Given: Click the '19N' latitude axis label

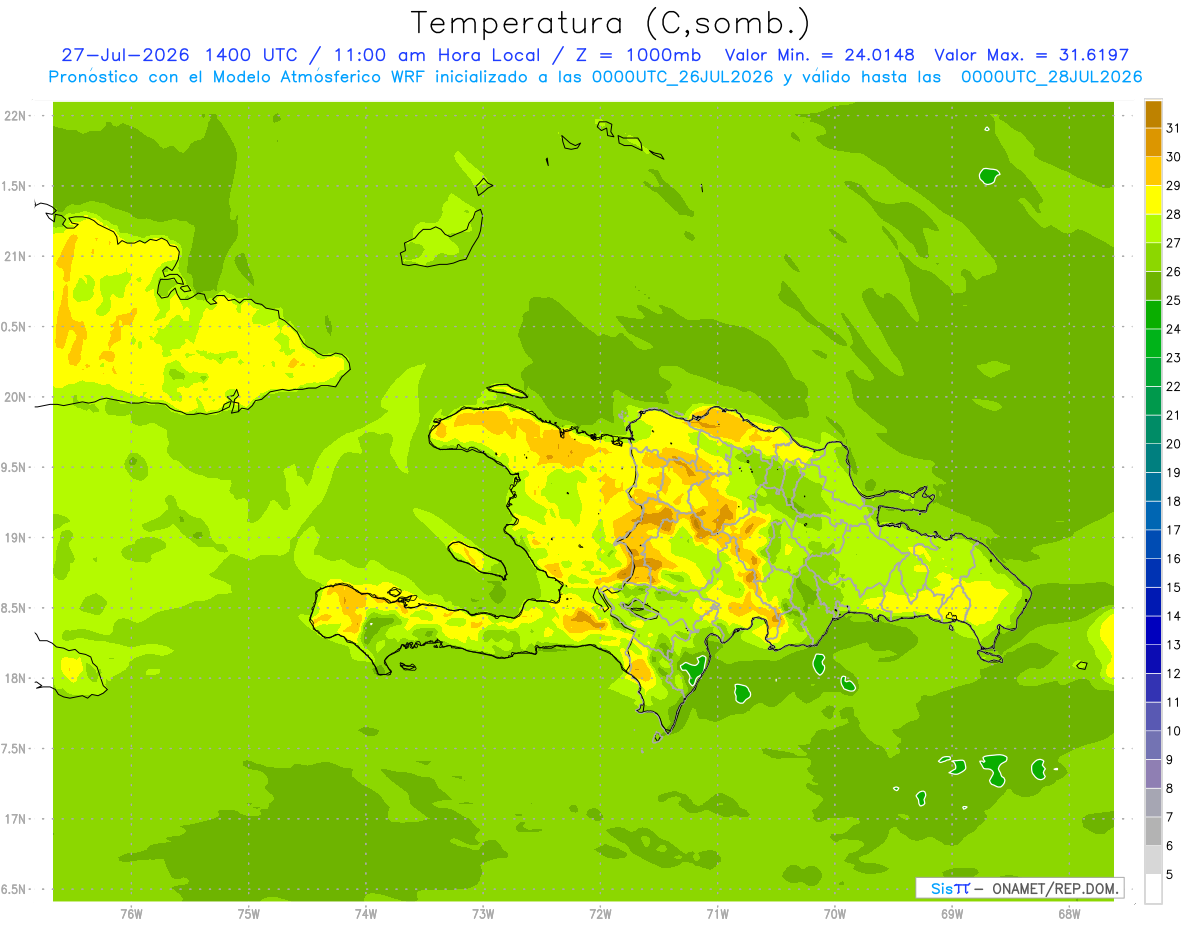Looking at the screenshot, I should pos(17,538).
